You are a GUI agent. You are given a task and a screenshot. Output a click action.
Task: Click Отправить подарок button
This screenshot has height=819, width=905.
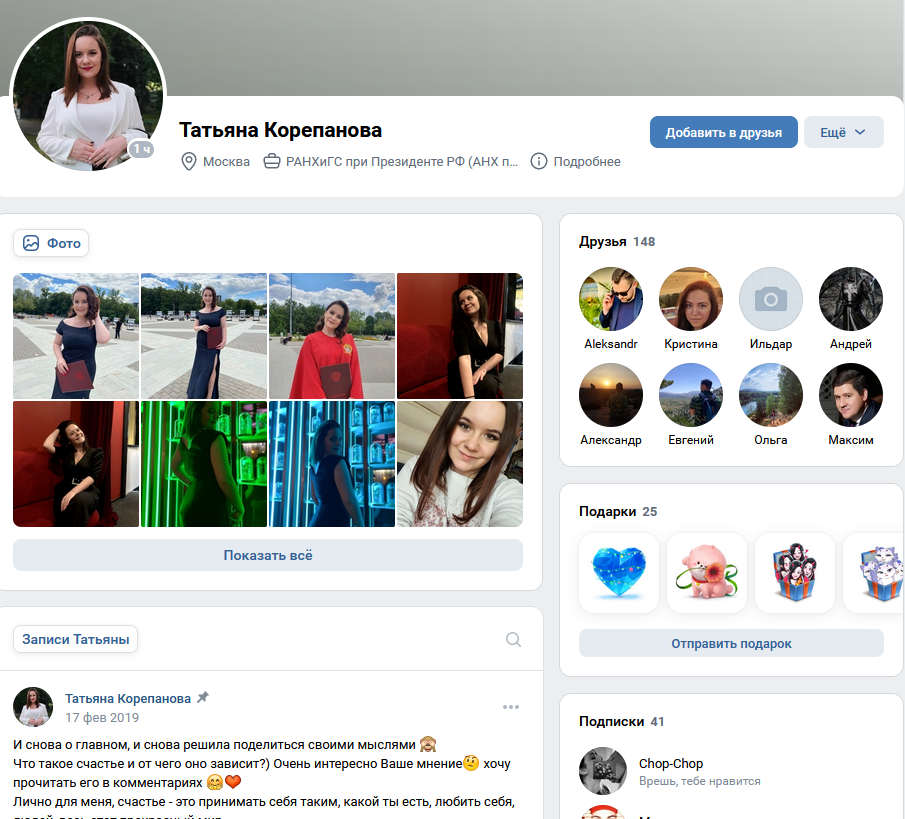731,644
